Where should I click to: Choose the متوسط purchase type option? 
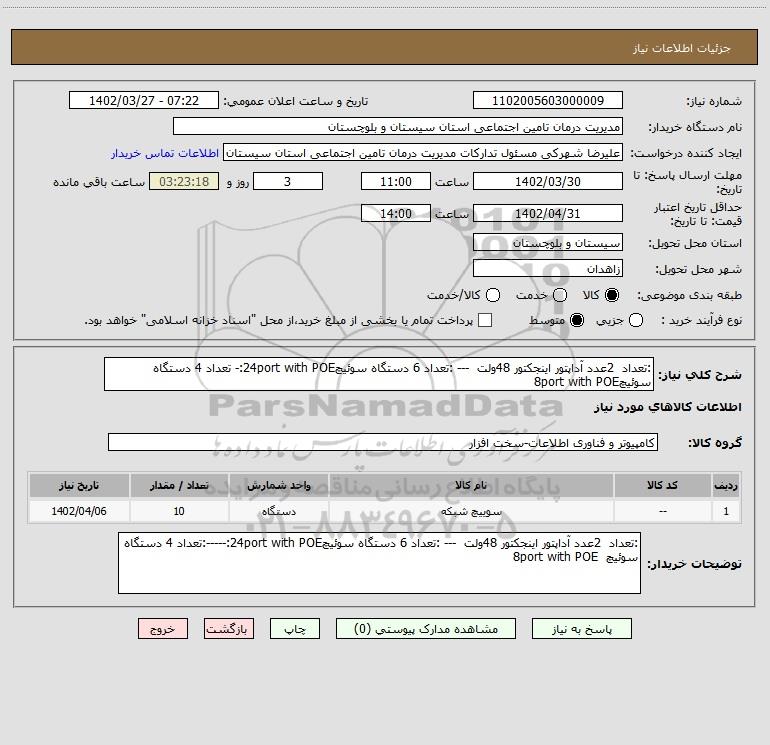(577, 320)
